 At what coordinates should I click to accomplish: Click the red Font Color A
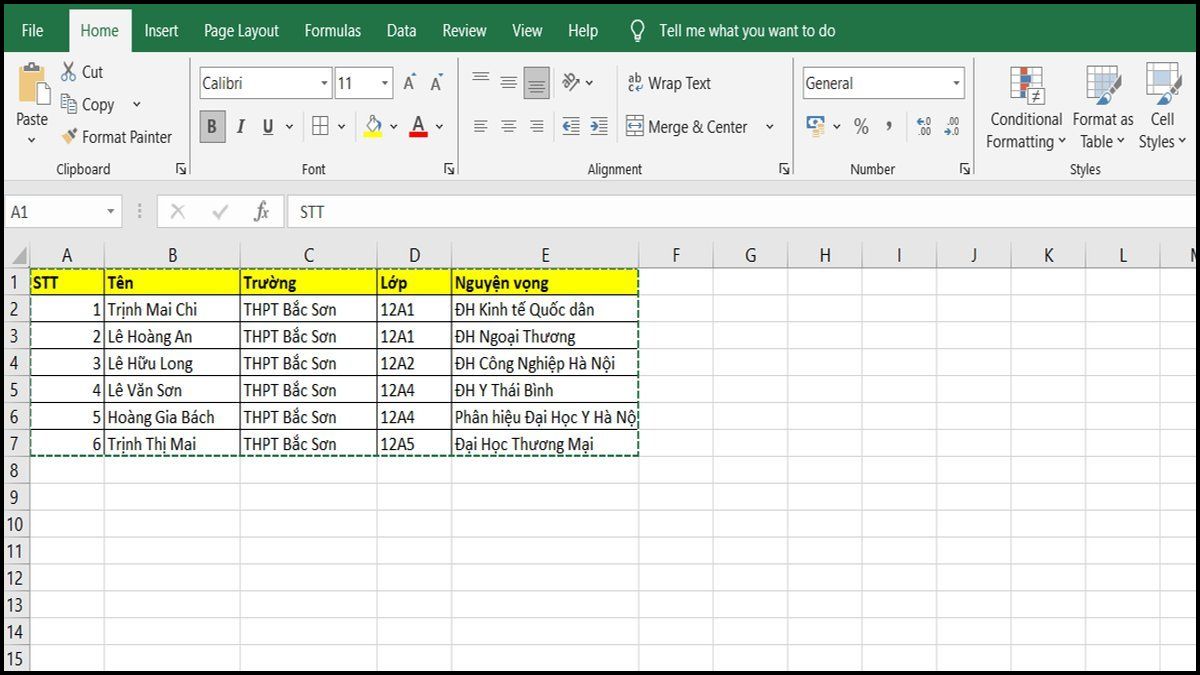point(419,127)
